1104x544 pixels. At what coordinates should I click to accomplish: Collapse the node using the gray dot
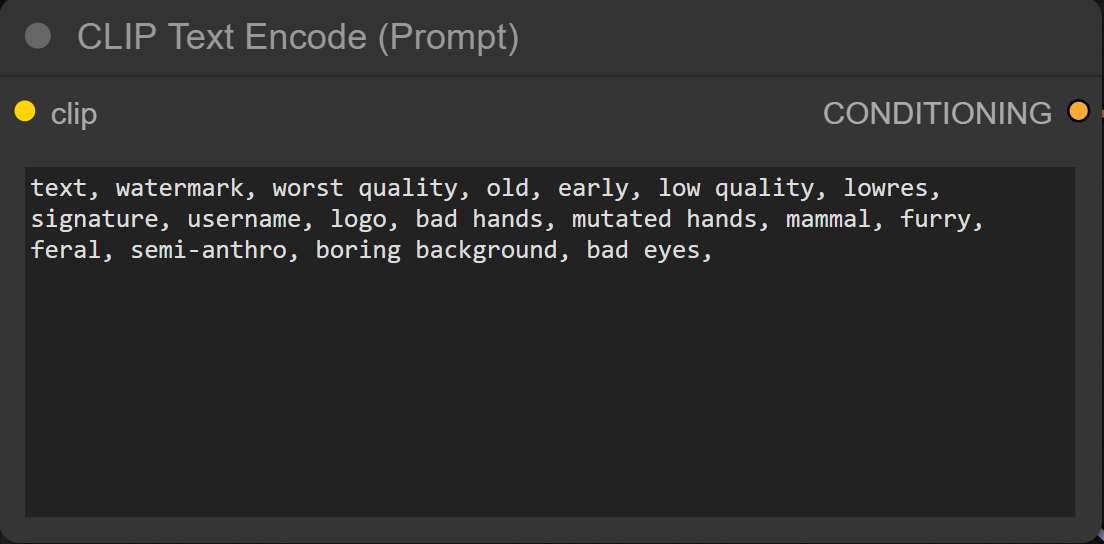38,37
